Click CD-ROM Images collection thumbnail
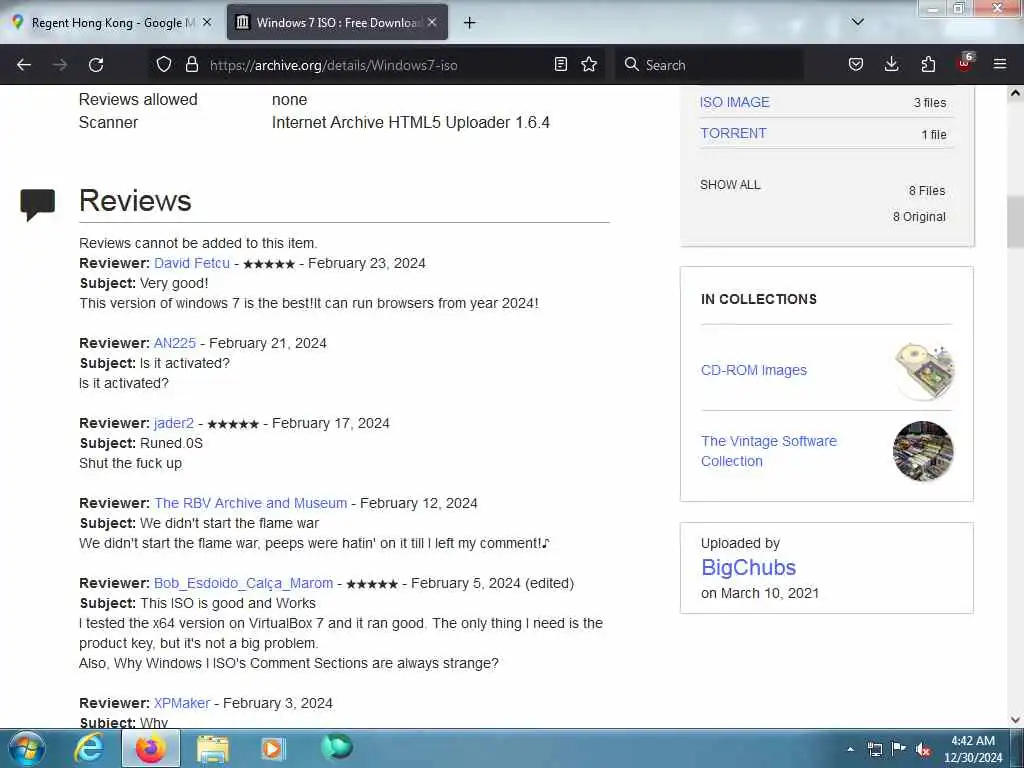The width and height of the screenshot is (1024, 768). click(923, 370)
